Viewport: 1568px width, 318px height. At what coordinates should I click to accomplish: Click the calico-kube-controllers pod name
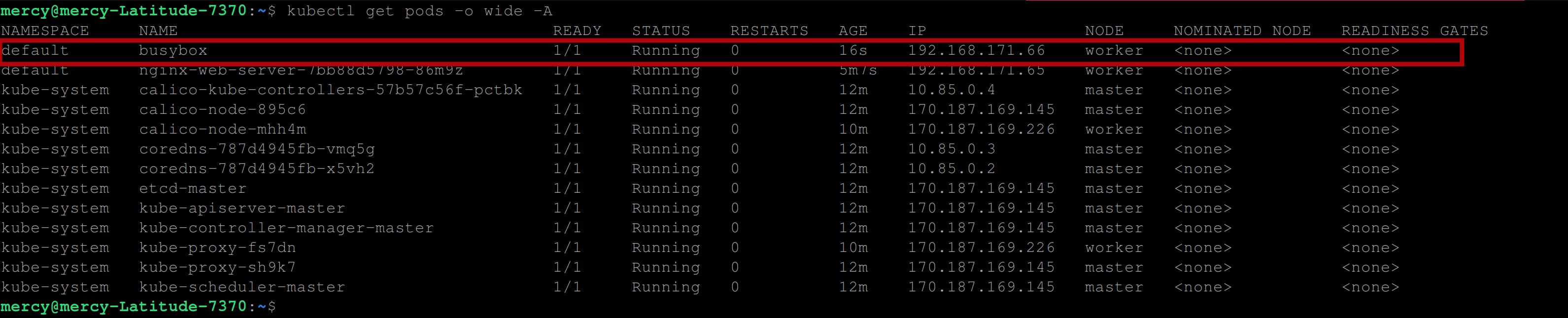click(x=330, y=90)
